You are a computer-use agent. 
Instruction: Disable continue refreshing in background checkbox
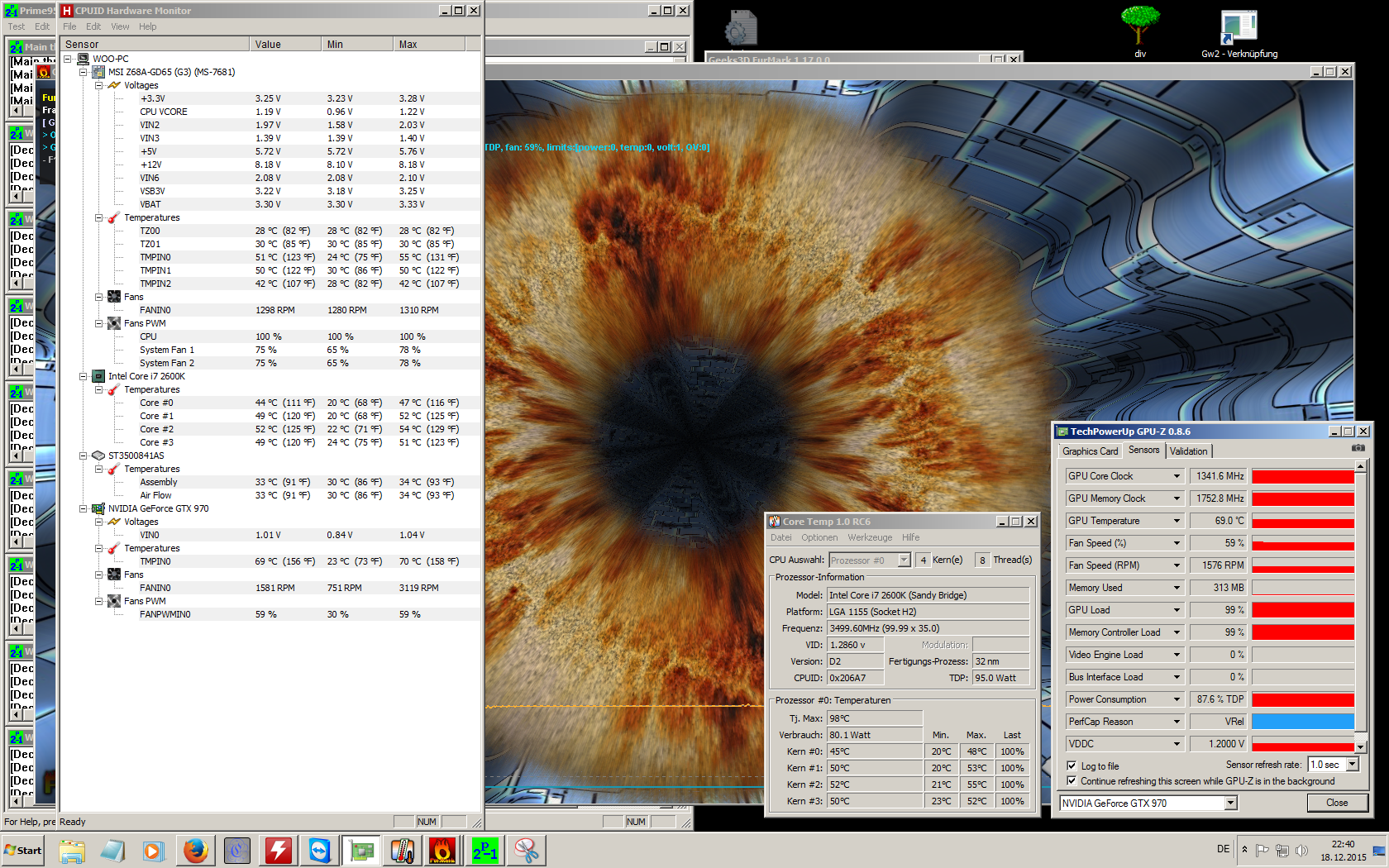point(1072,780)
